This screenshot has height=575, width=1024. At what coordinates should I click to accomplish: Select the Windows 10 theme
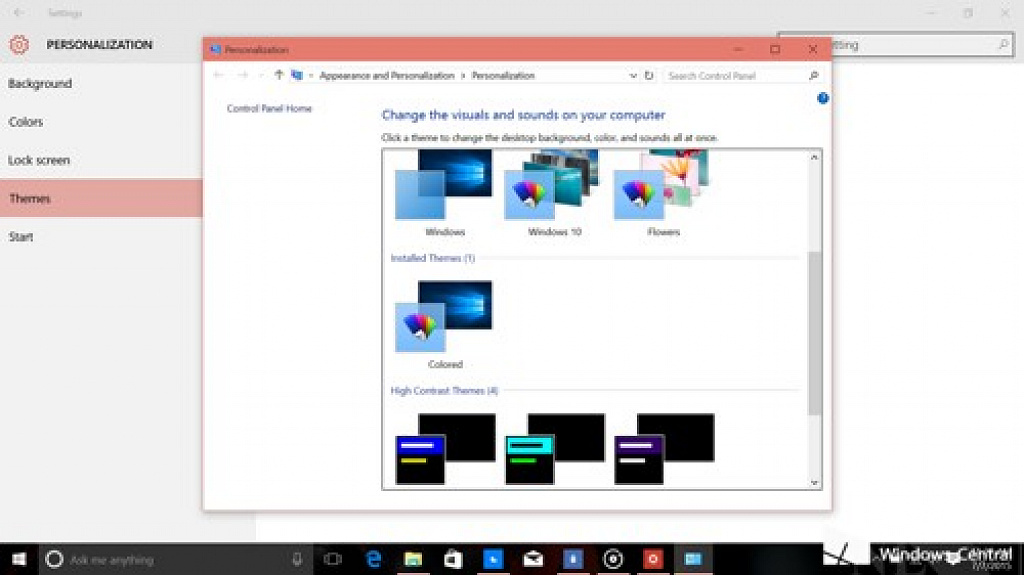(x=554, y=193)
